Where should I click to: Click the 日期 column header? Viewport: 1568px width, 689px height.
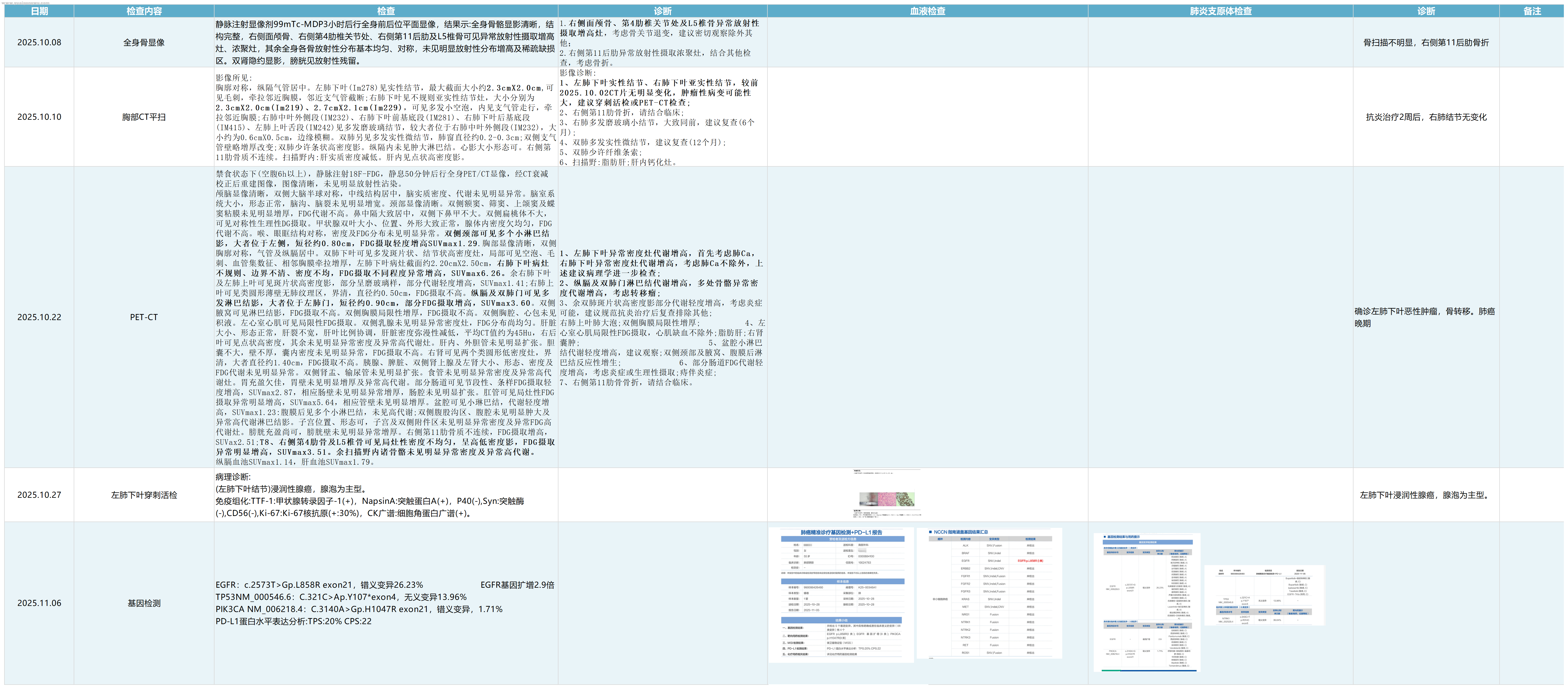click(39, 11)
